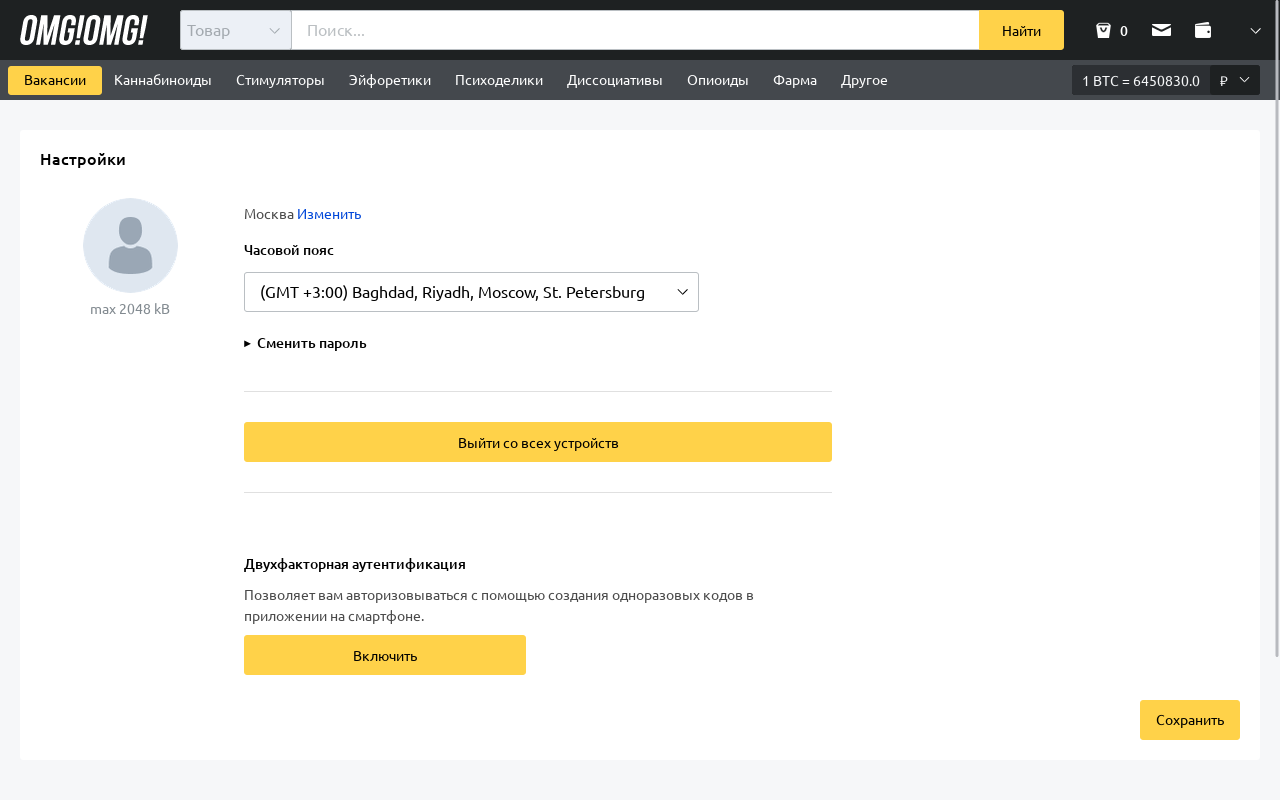The width and height of the screenshot is (1280, 800).
Task: Click Включить two-factor authentication button
Action: coord(385,655)
